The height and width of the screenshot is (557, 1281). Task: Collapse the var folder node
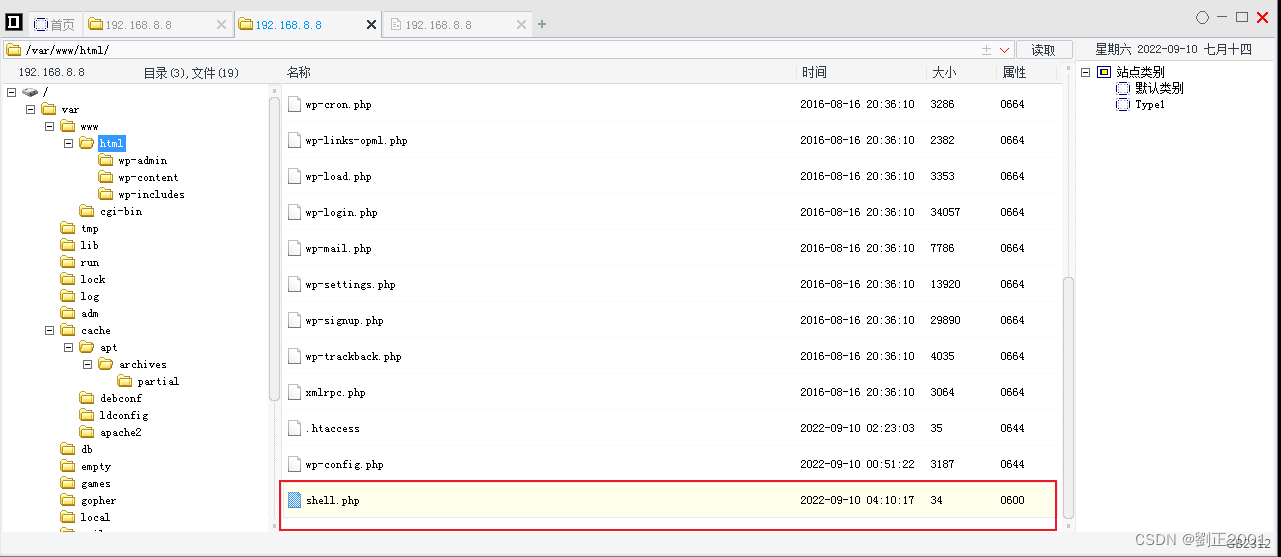click(31, 109)
